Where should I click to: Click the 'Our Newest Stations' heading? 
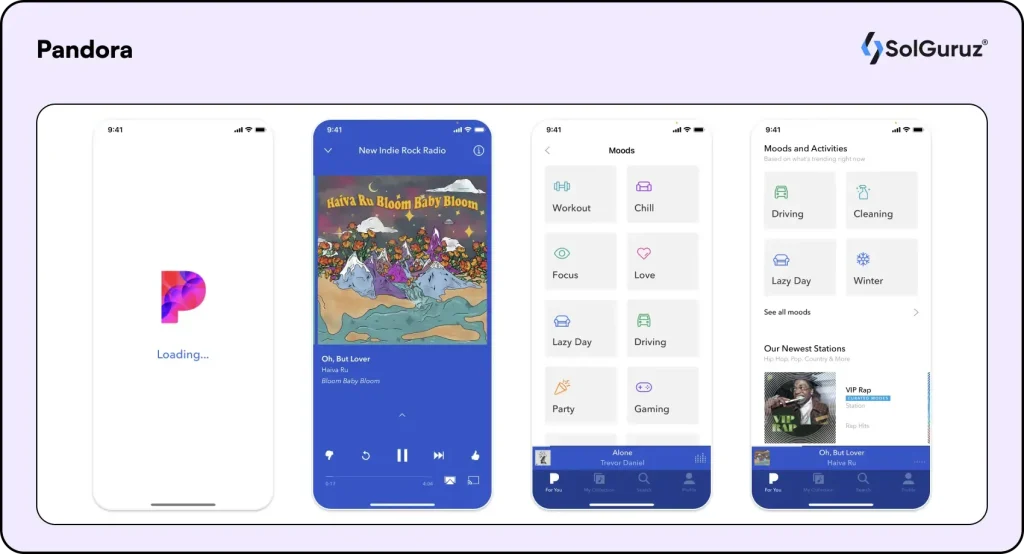coord(805,349)
